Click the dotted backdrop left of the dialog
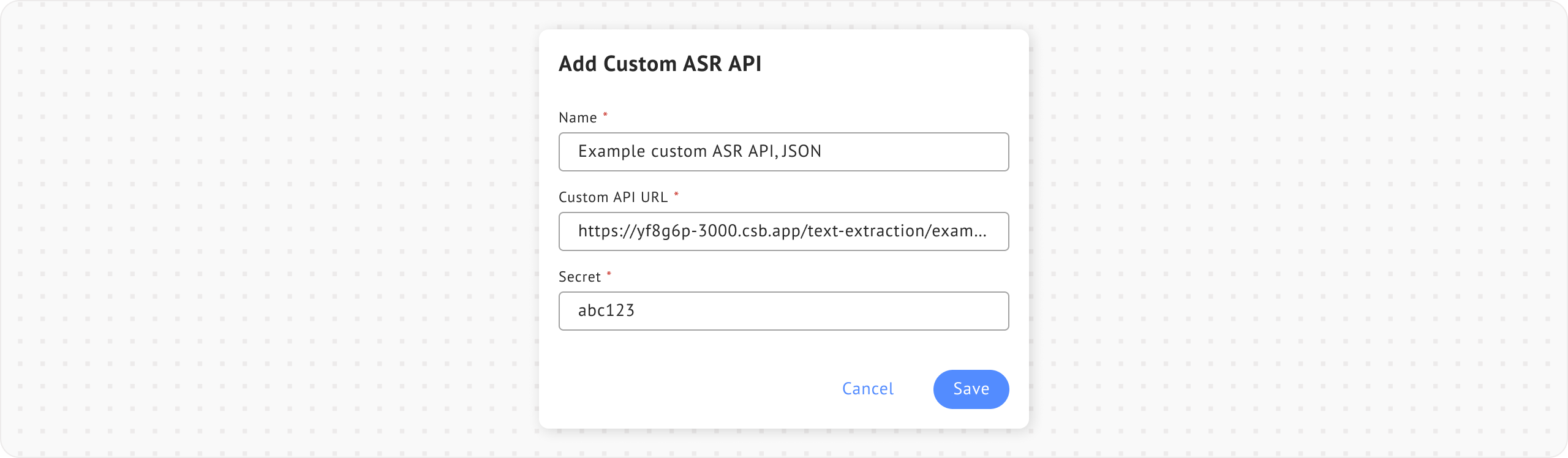1568x458 pixels. [x=269, y=229]
